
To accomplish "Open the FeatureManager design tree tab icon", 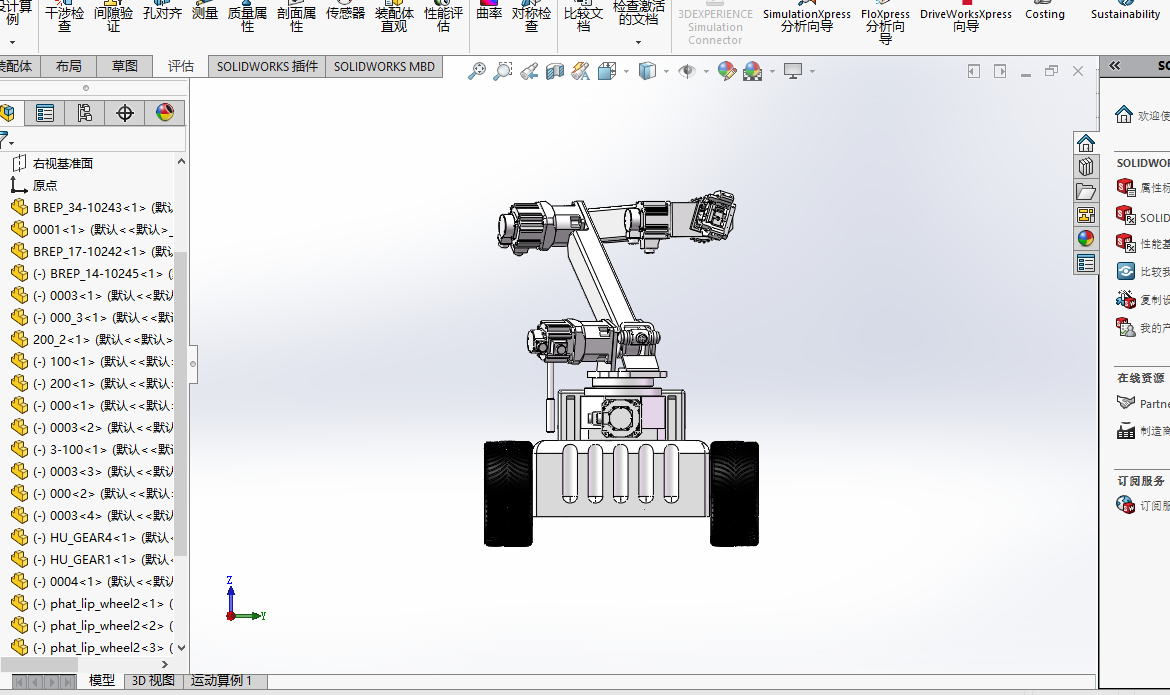I will click(7, 113).
